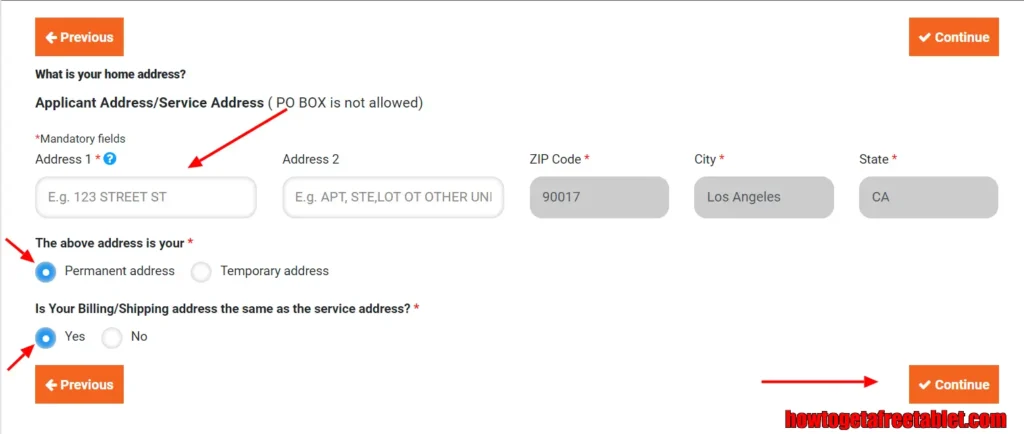1024x434 pixels.
Task: Click the checkmark icon on bottom Continue
Action: tap(924, 384)
